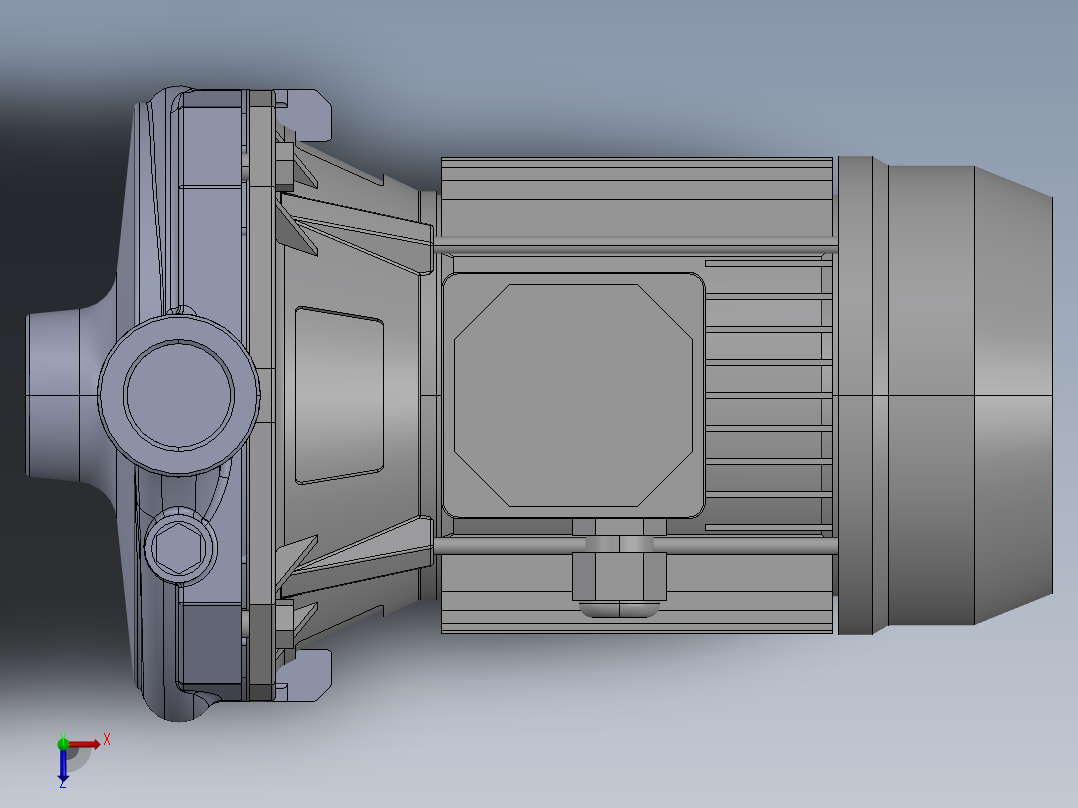This screenshot has height=808, width=1078.
Task: Select the circular discharge port opening
Action: [179, 395]
